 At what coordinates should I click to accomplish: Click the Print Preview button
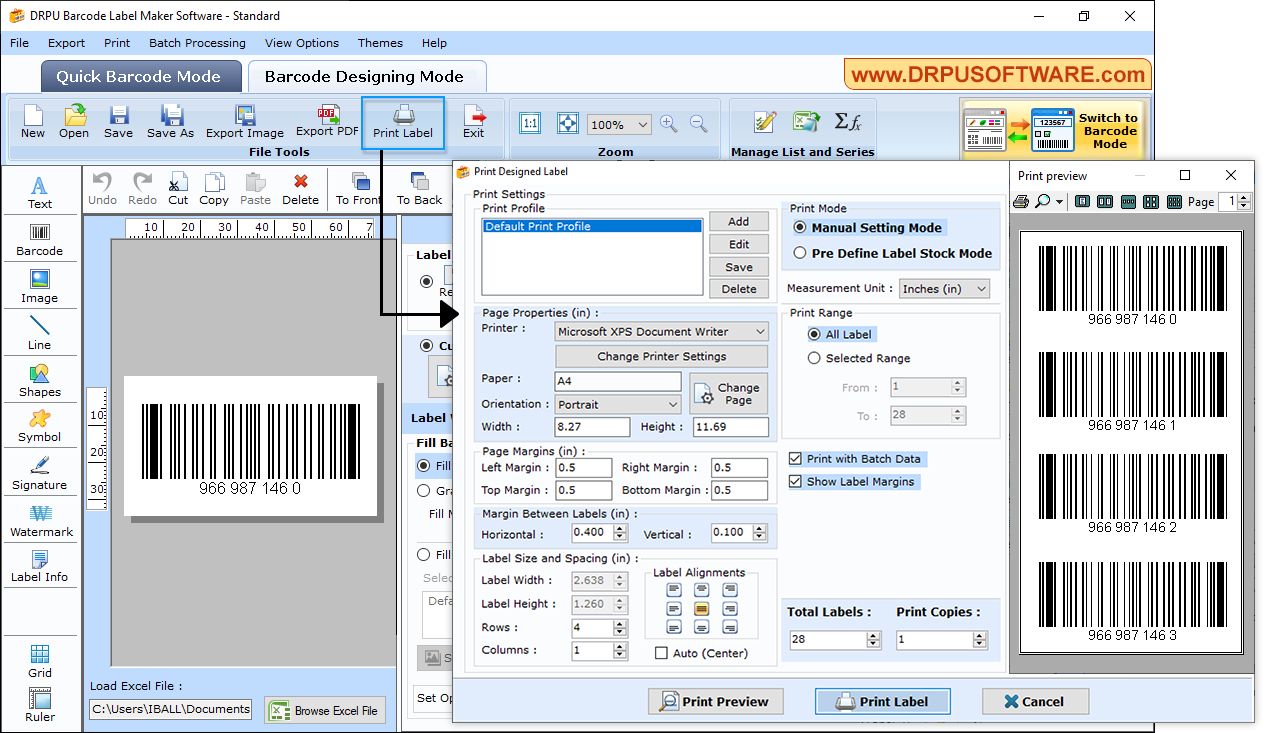point(715,701)
